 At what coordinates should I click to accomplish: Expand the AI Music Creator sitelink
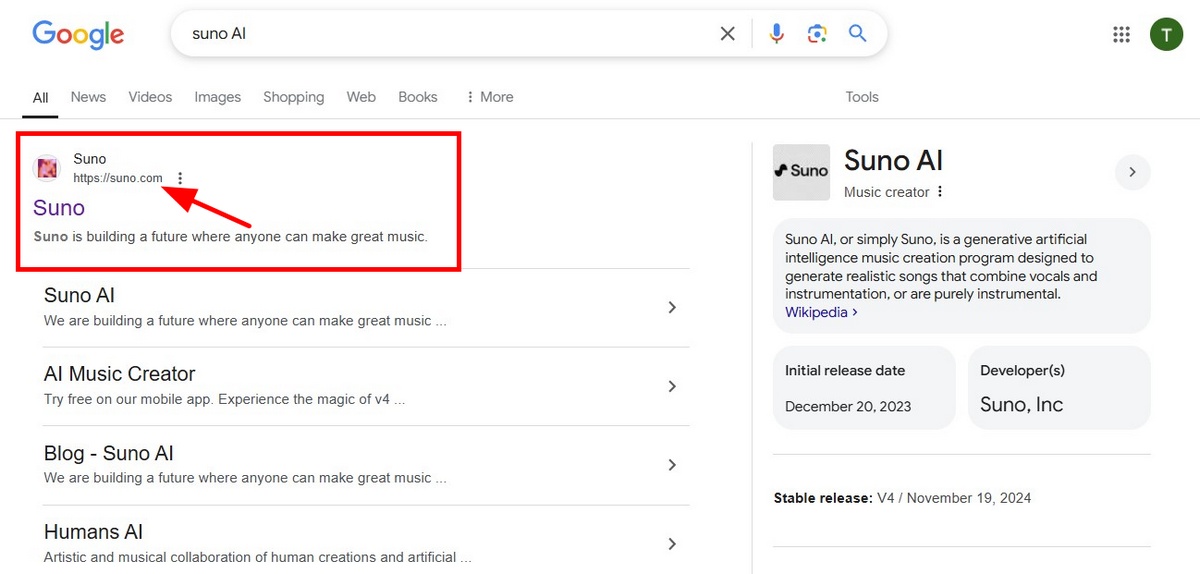tap(672, 386)
